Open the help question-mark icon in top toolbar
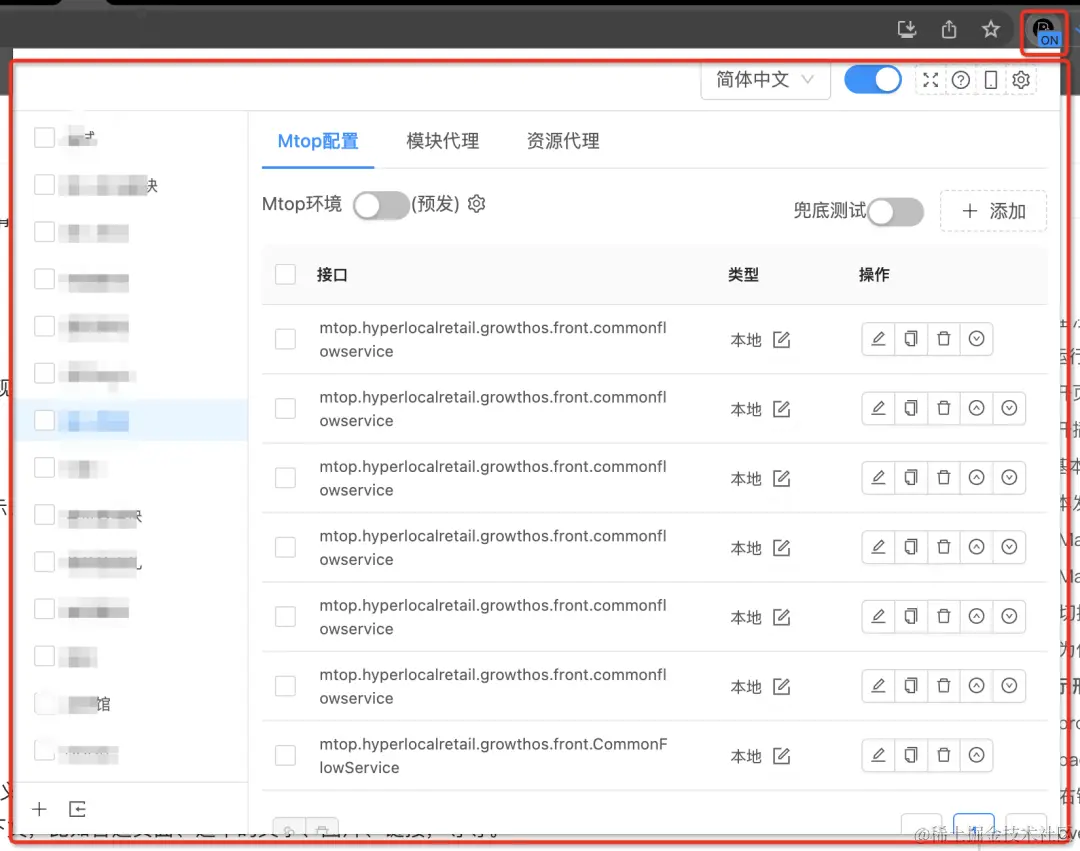The width and height of the screenshot is (1080, 851). pos(961,79)
